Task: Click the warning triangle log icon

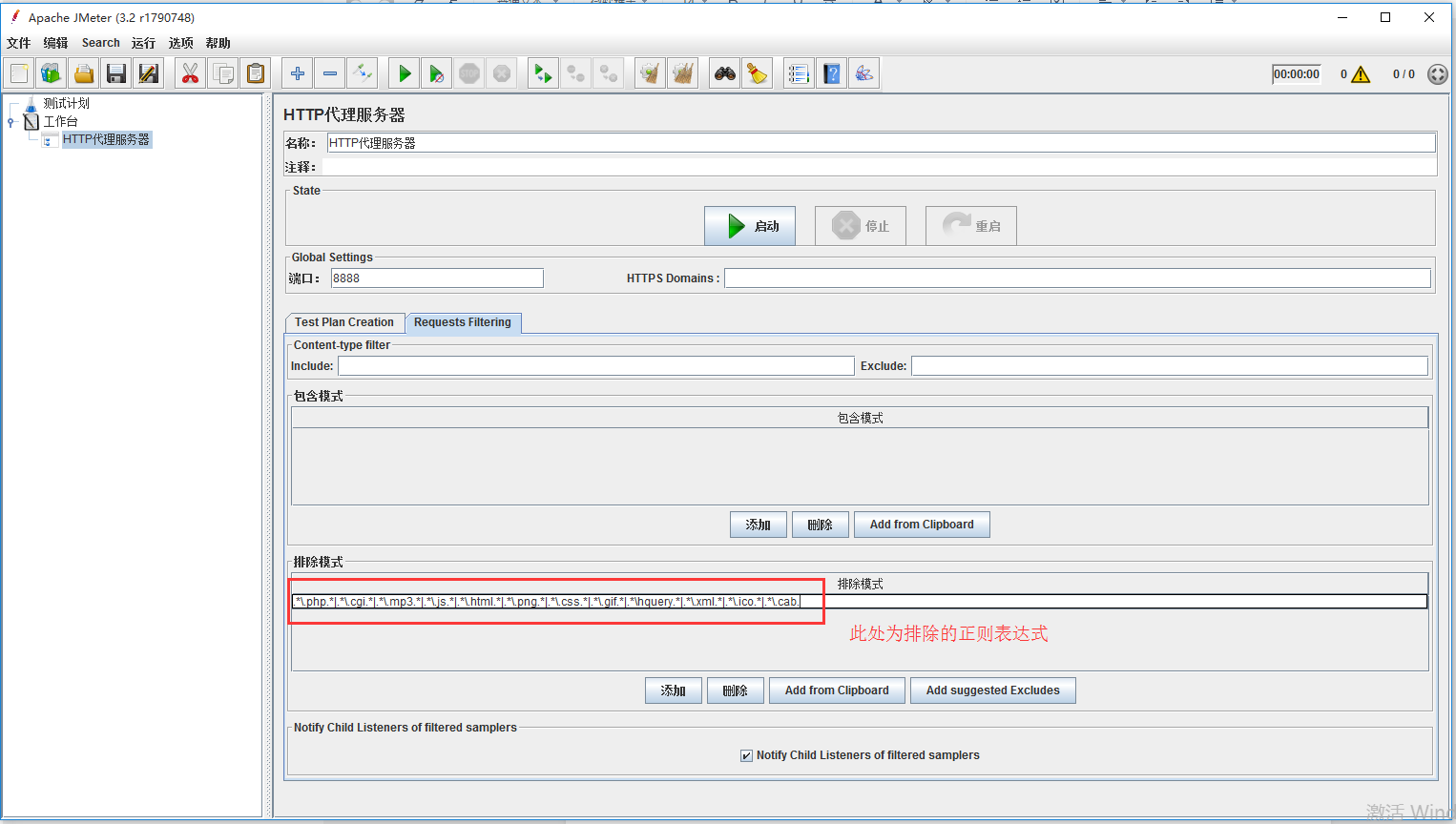Action: (x=1361, y=74)
